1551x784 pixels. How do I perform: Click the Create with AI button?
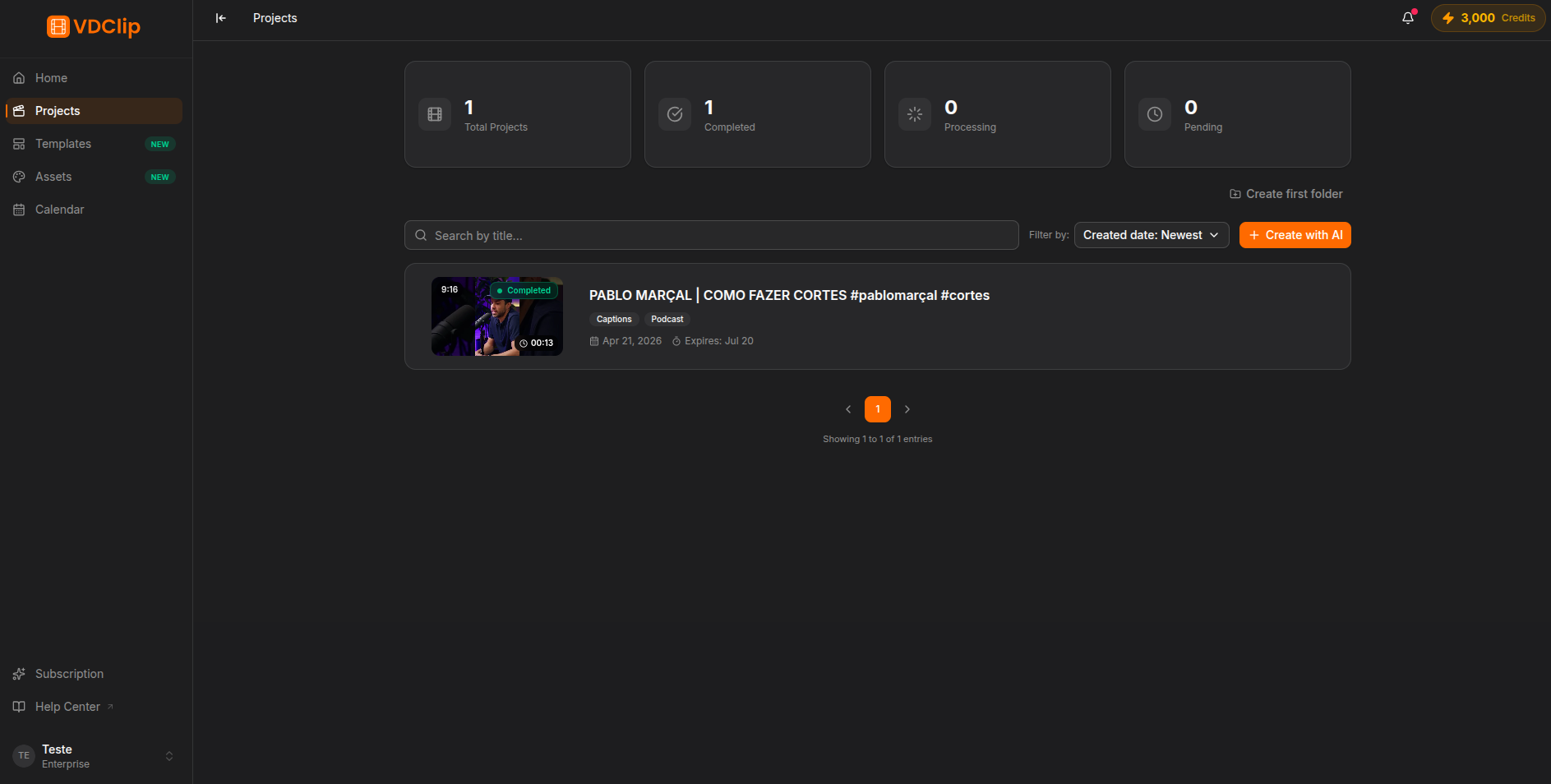pos(1295,235)
